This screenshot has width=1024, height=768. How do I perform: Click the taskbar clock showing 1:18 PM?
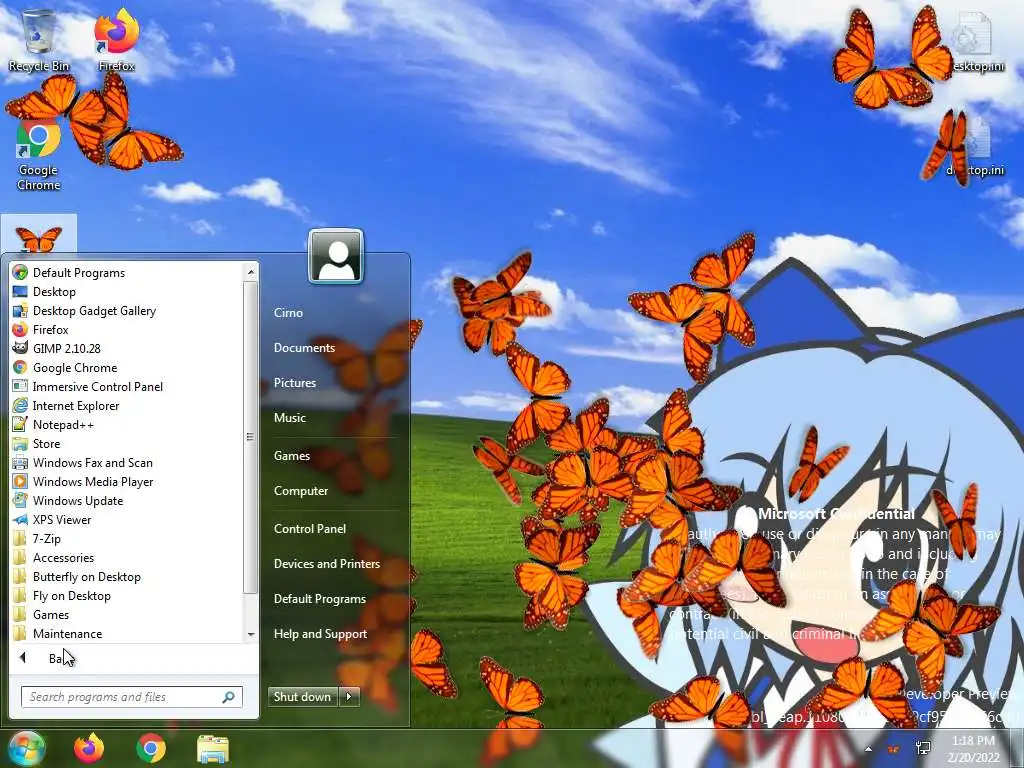click(973, 749)
